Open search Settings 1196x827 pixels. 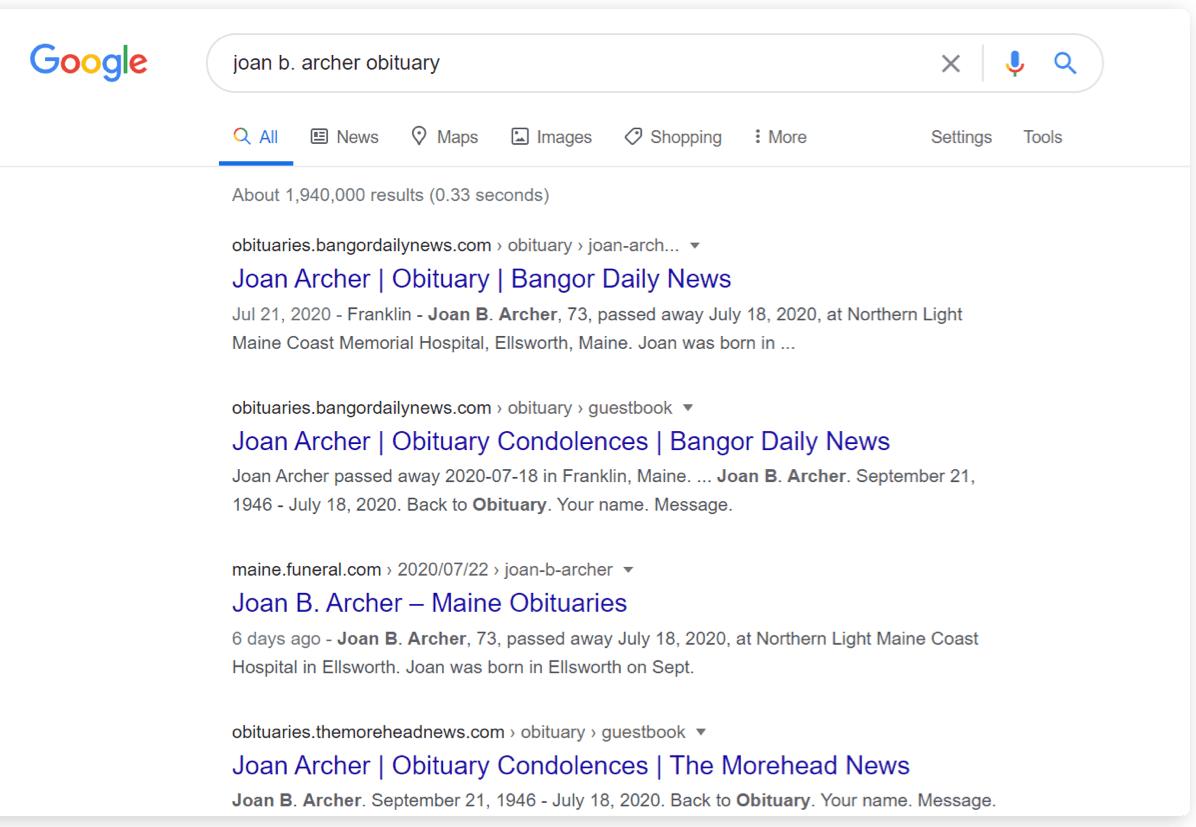pos(961,137)
